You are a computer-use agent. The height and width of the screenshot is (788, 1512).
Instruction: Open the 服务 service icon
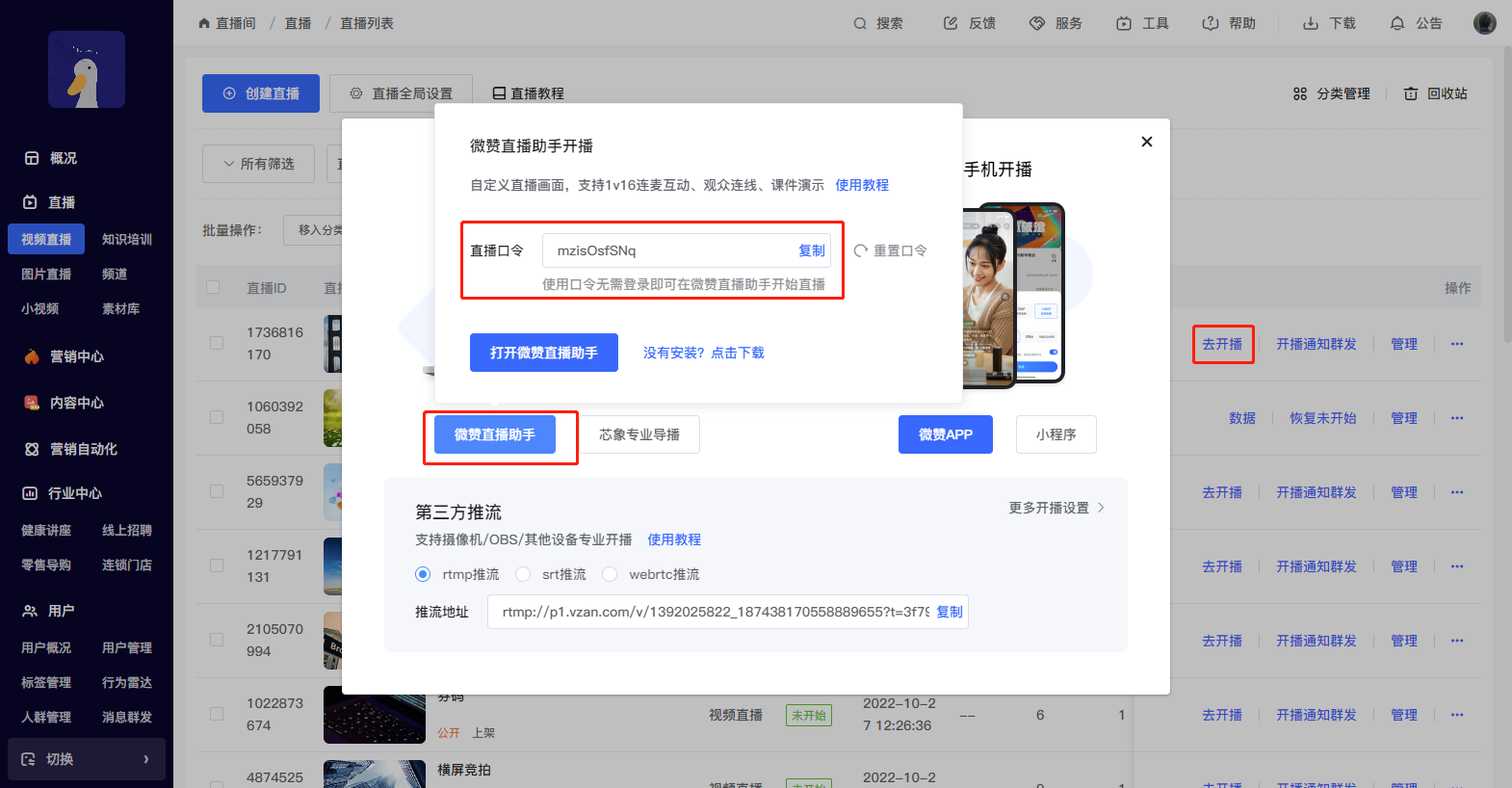(x=1037, y=23)
